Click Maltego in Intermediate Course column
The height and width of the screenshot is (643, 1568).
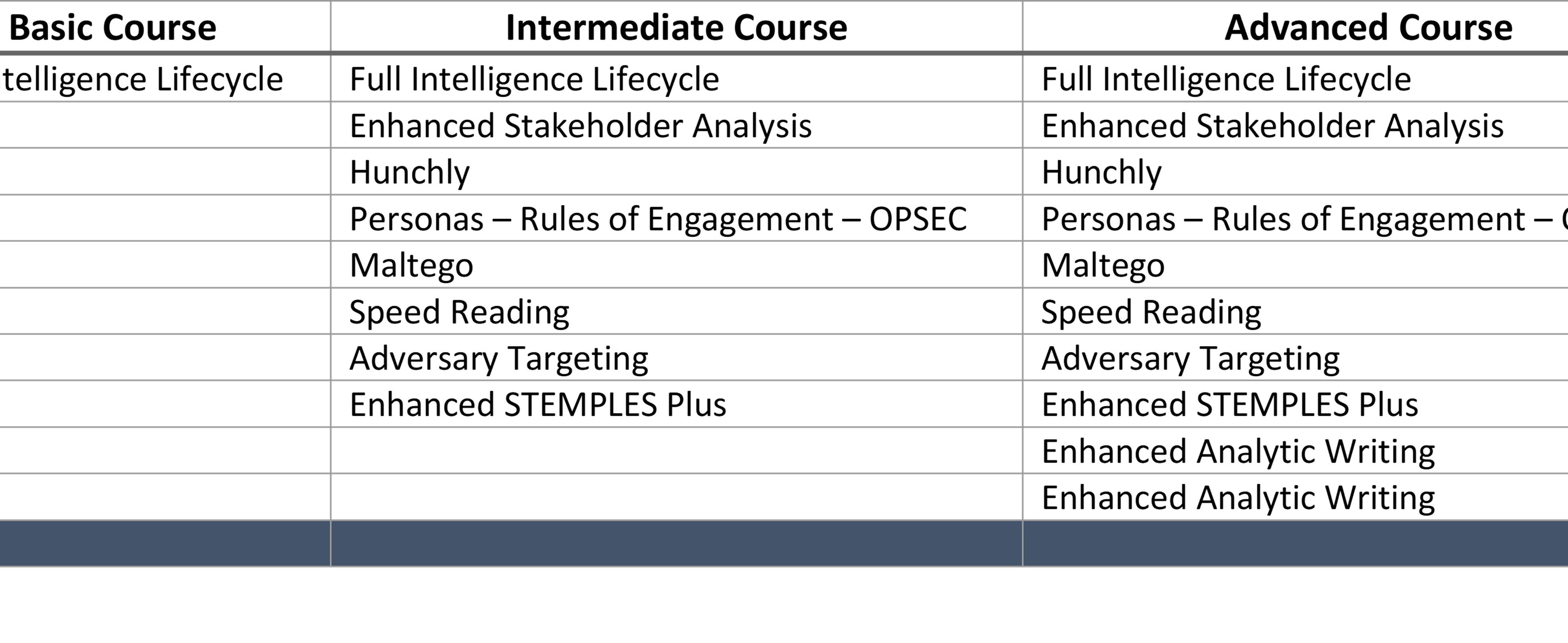coord(412,266)
